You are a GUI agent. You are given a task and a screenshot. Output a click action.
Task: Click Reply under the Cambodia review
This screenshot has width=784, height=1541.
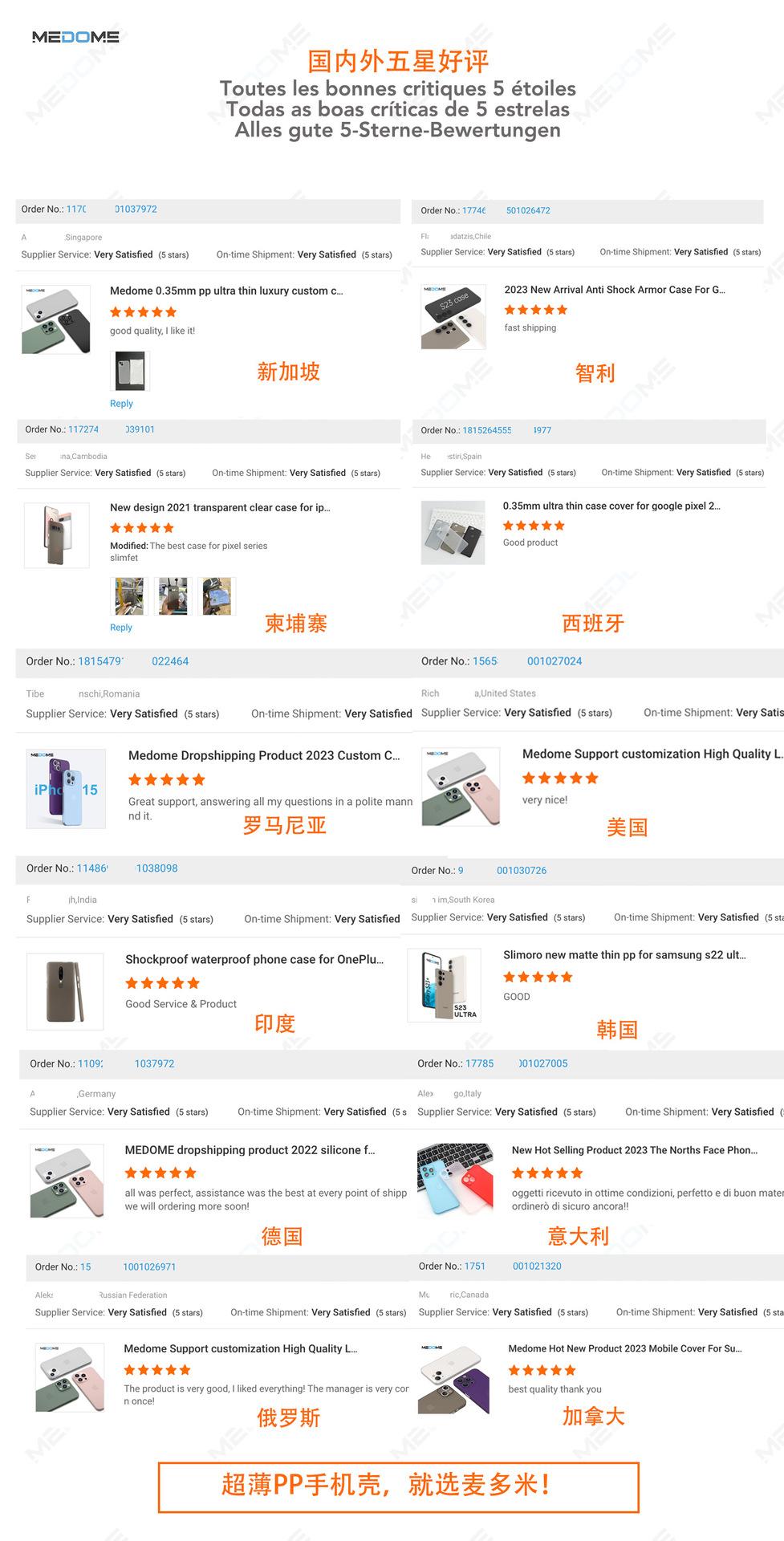[121, 628]
